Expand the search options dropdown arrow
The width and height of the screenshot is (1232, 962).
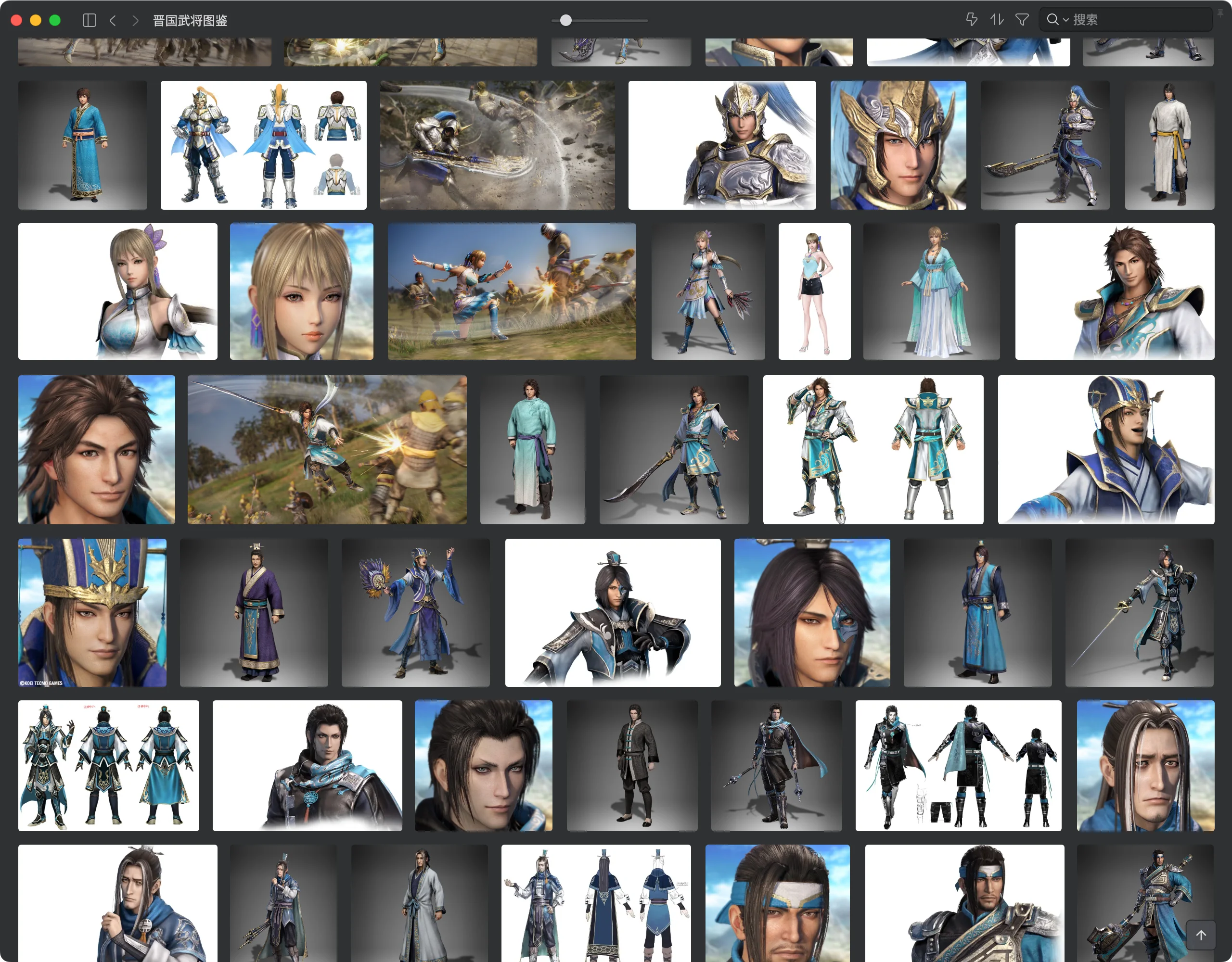(x=1065, y=20)
